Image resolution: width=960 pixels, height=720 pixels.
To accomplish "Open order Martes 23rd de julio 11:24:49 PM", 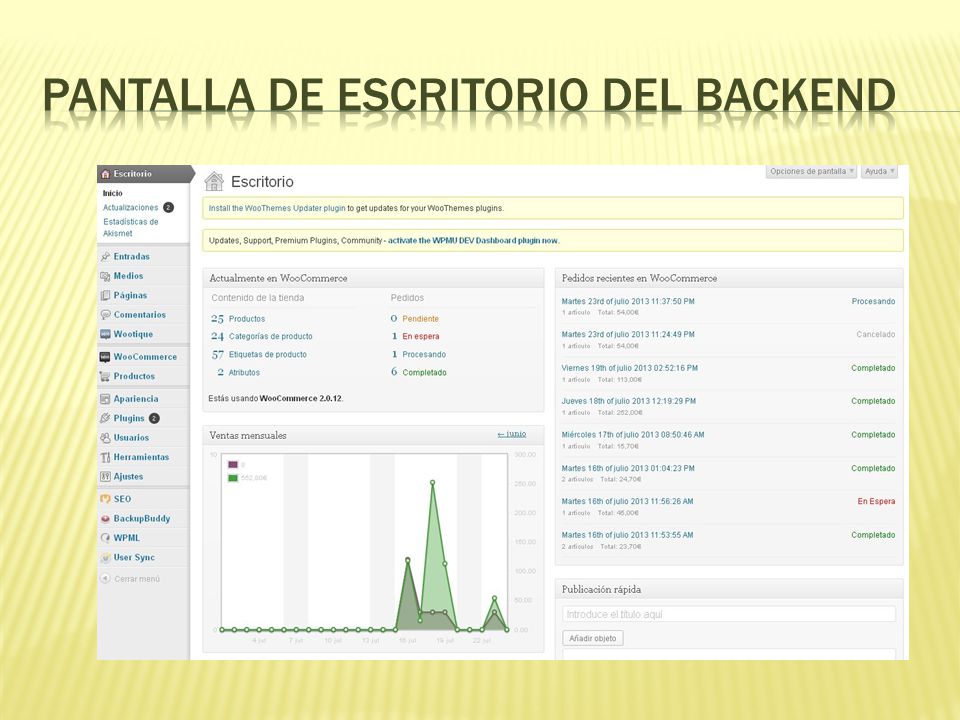I will pyautogui.click(x=628, y=334).
